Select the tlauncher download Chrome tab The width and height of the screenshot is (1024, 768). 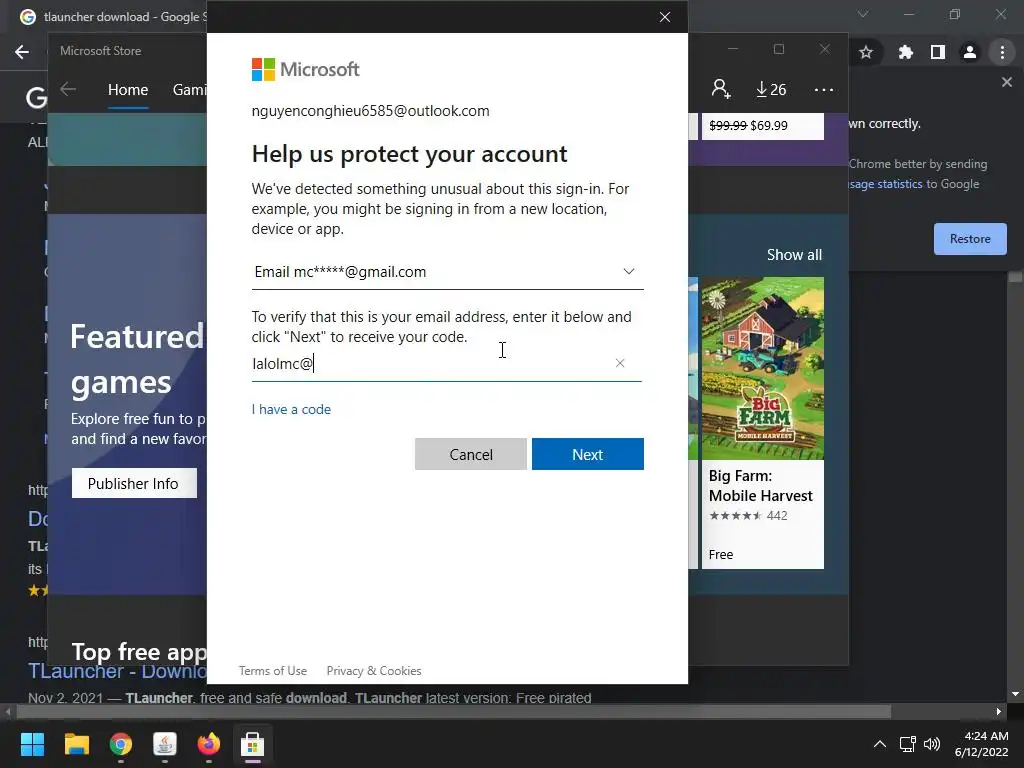pos(111,17)
